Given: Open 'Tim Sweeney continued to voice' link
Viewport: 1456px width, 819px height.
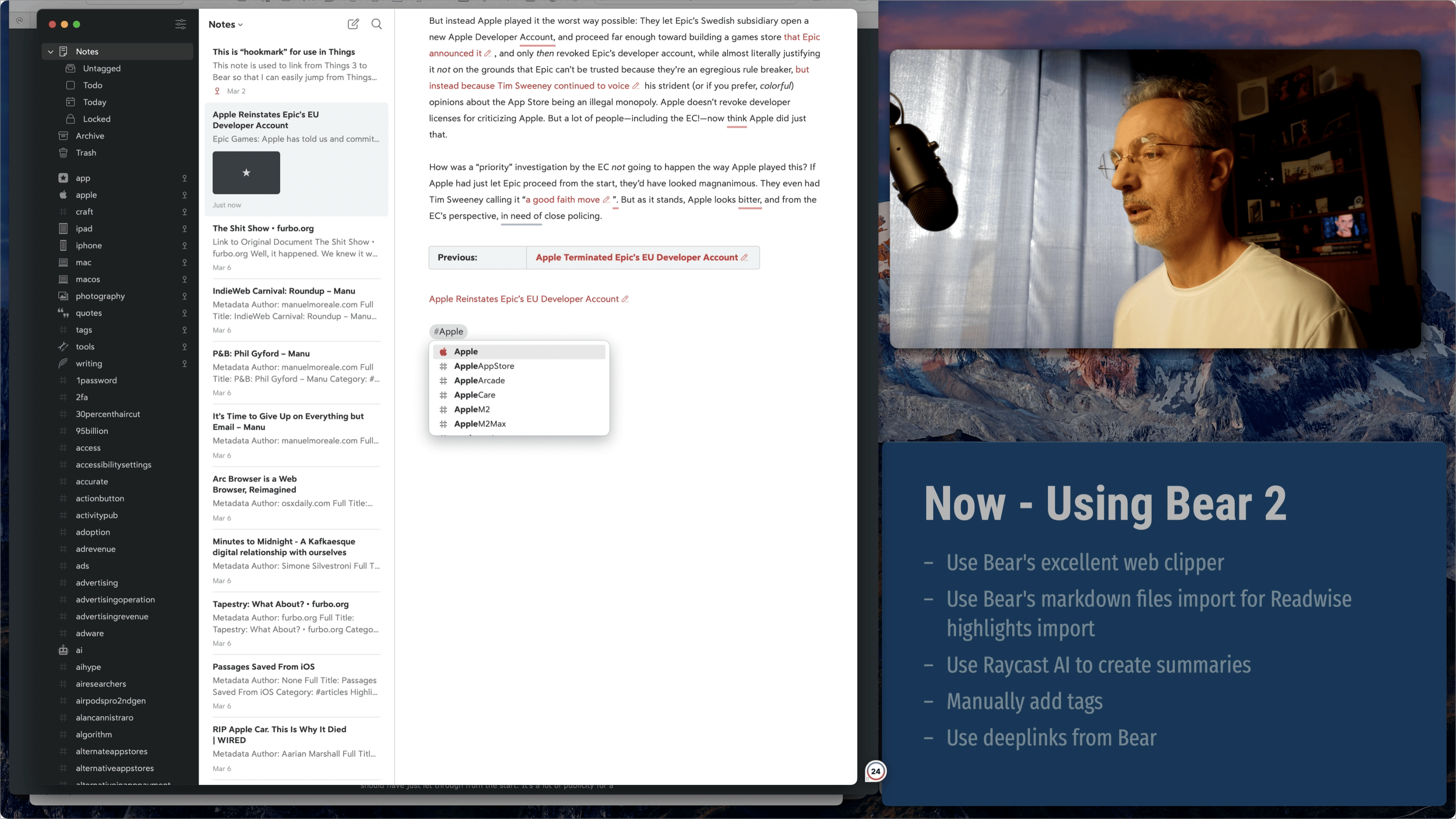Looking at the screenshot, I should tap(563, 86).
